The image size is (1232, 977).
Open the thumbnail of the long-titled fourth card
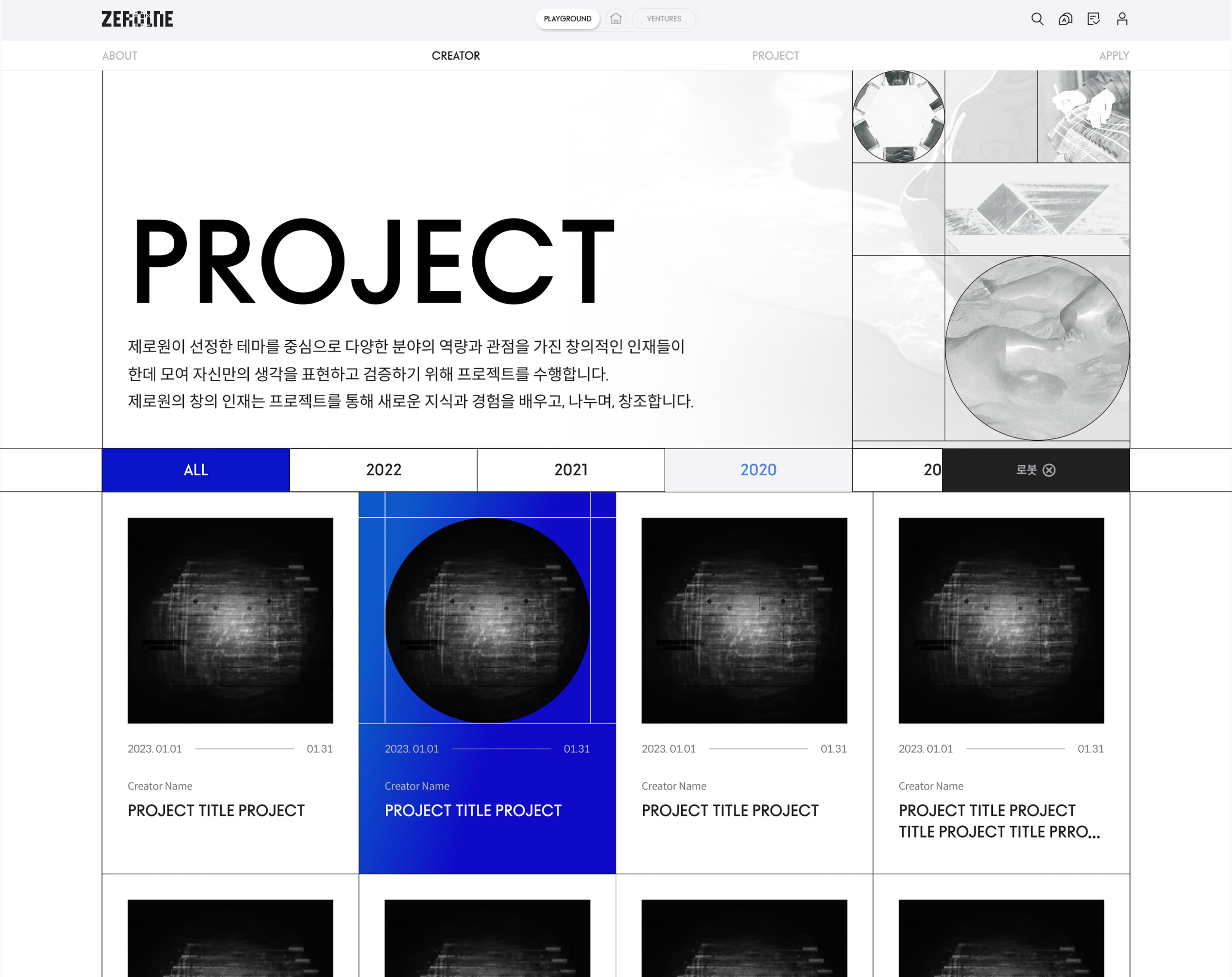[1001, 620]
